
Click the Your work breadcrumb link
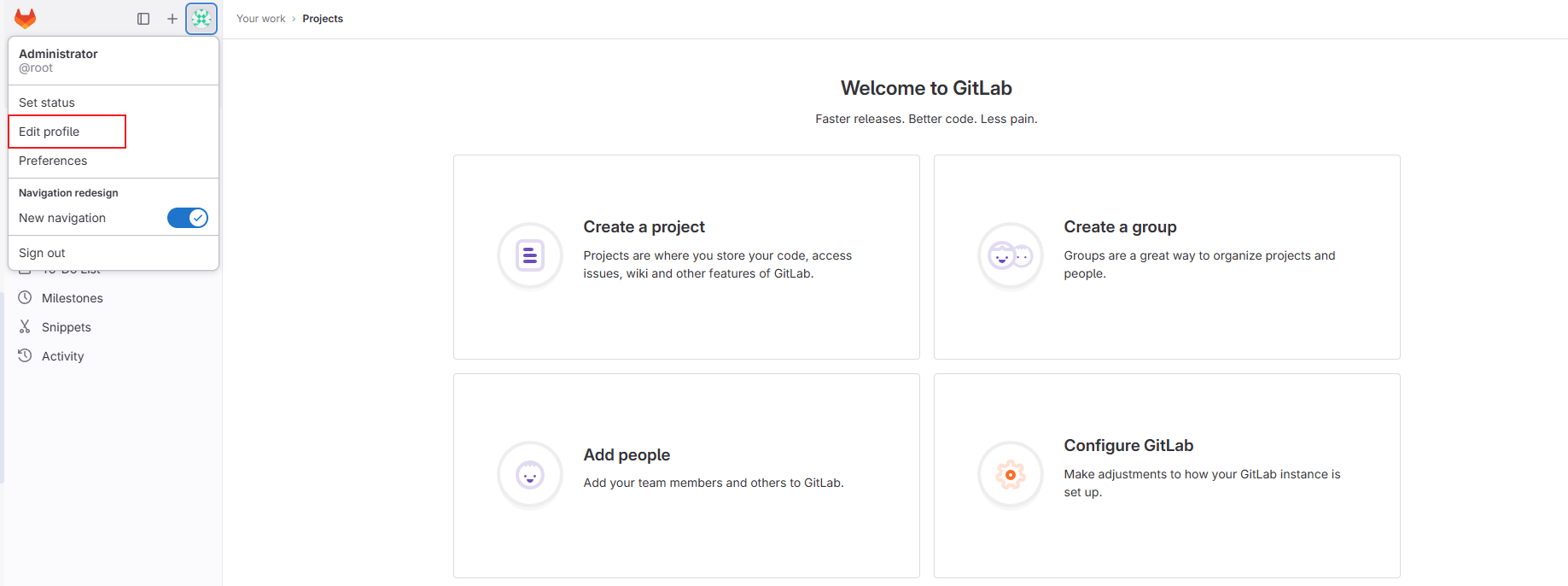260,18
